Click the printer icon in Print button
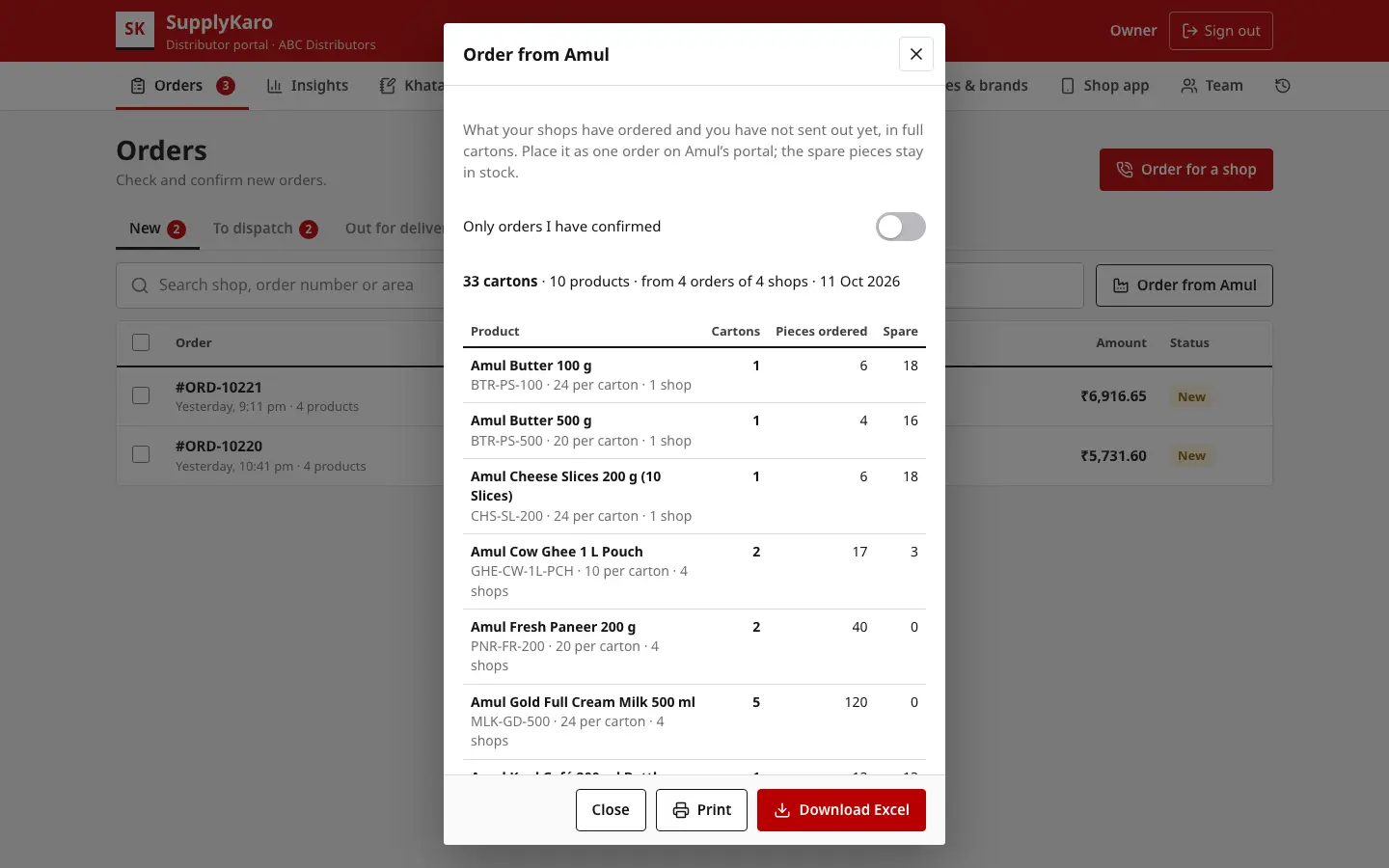The height and width of the screenshot is (868, 1389). coord(681,810)
